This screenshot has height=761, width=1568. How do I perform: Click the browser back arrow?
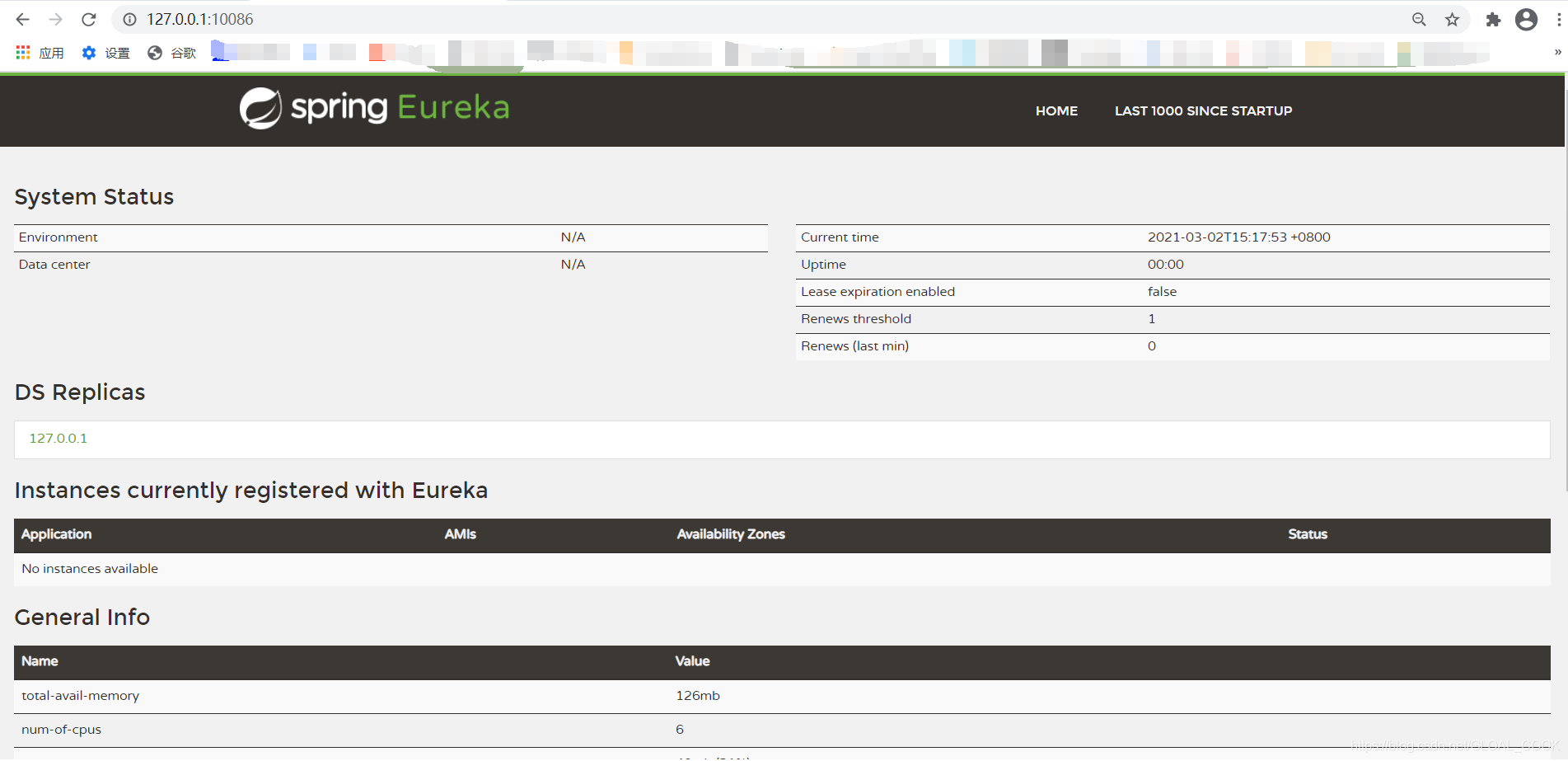coord(23,19)
